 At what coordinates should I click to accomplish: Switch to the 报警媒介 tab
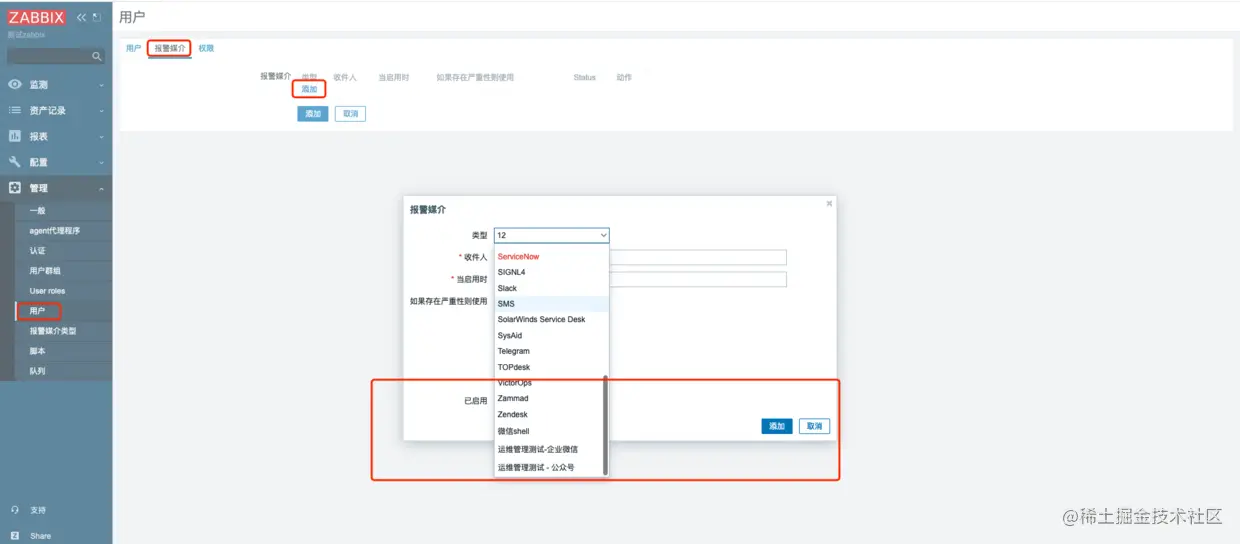(x=170, y=48)
